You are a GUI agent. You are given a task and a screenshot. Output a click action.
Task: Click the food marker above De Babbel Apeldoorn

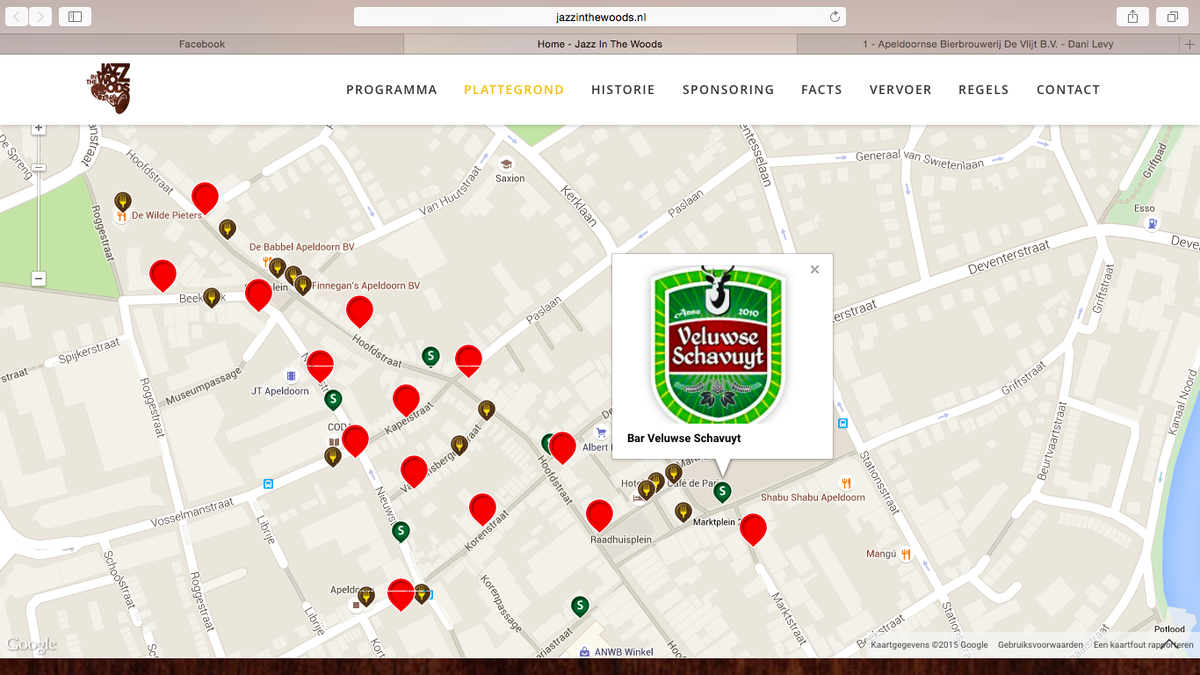pos(227,228)
